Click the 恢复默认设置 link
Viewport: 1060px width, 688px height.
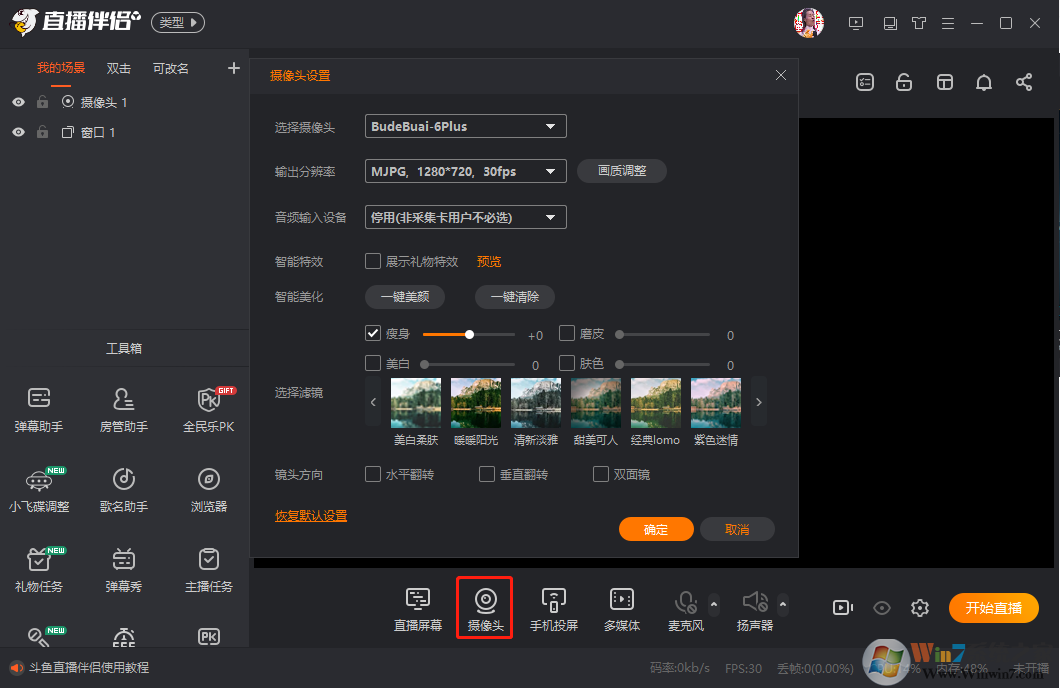point(311,516)
